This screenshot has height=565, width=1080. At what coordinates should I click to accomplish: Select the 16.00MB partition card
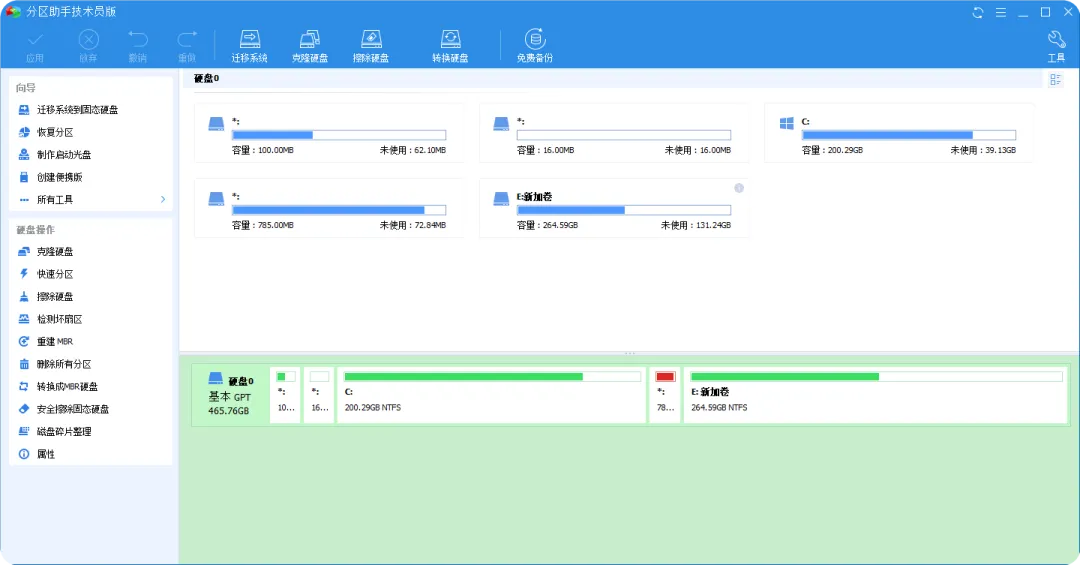click(x=614, y=133)
